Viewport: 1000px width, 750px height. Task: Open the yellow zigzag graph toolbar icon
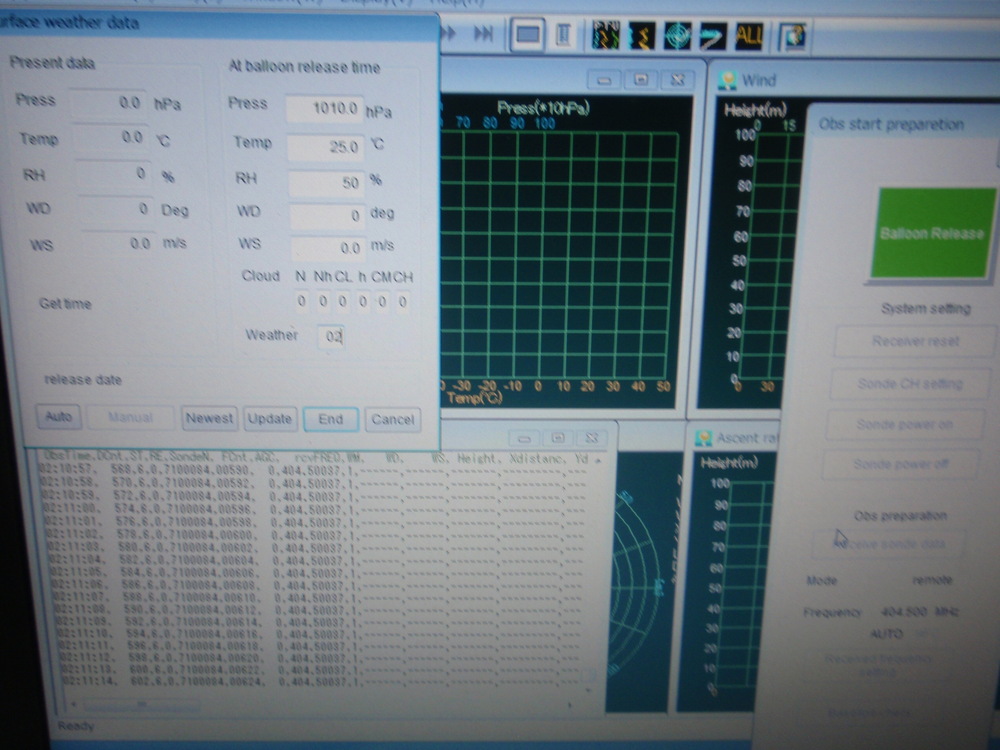tap(641, 36)
